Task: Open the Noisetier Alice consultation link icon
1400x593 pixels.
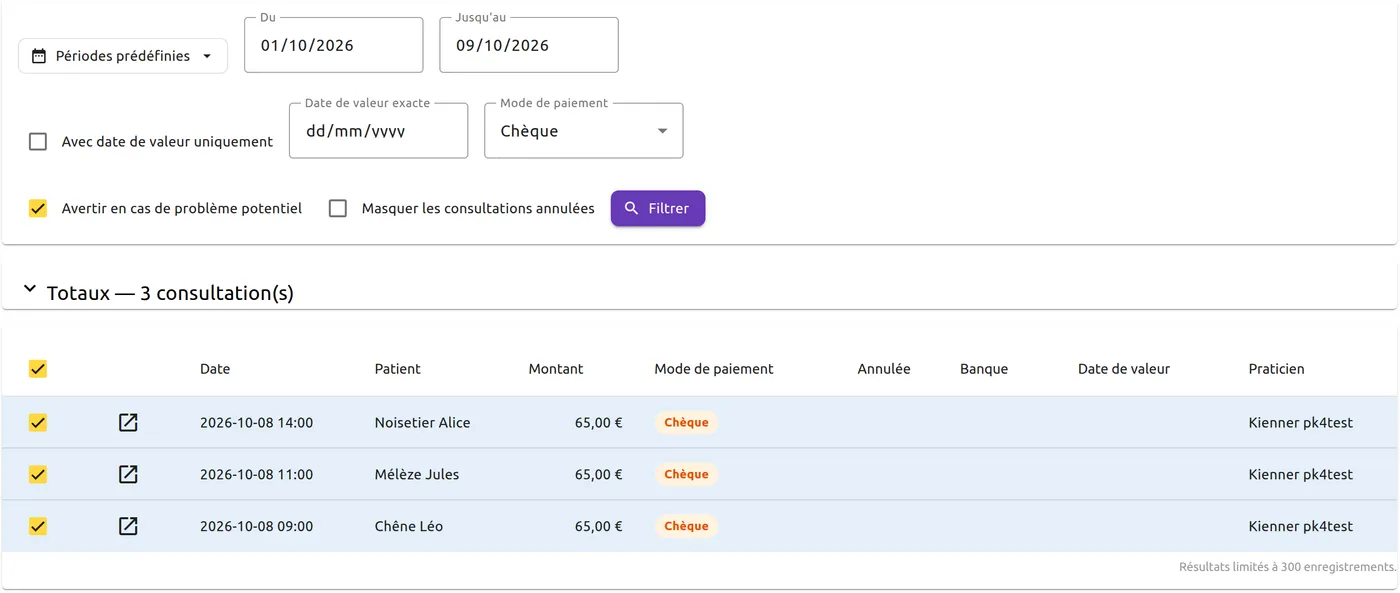Action: pos(128,423)
